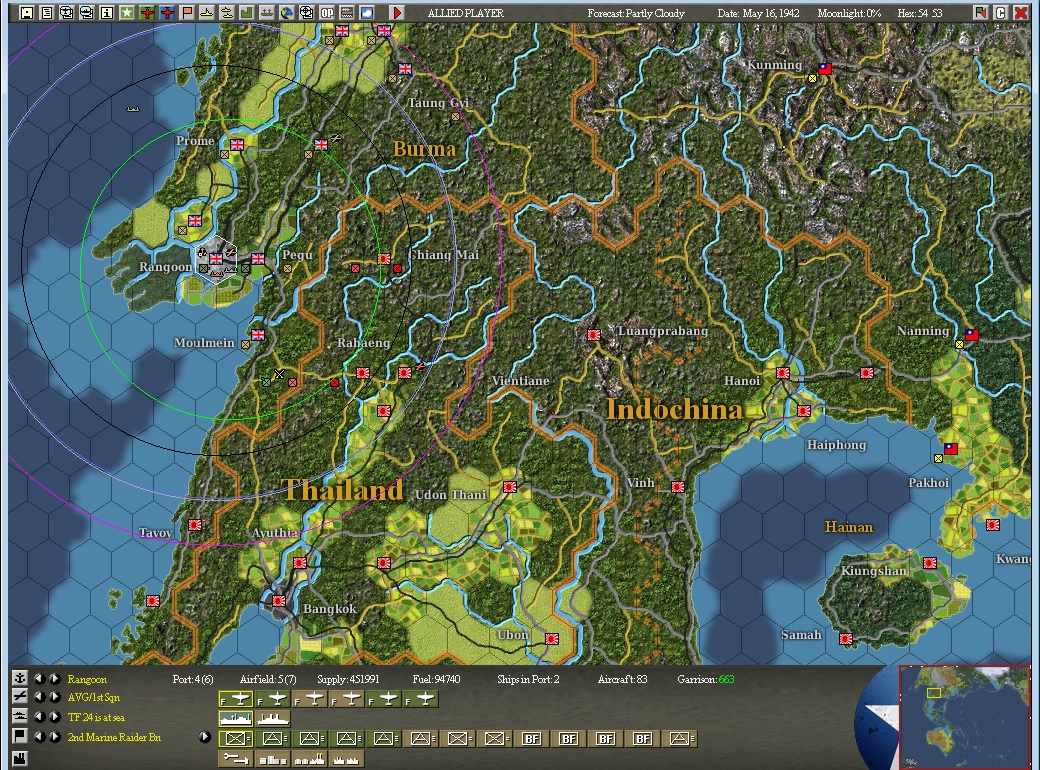This screenshot has height=770, width=1040.
Task: Click the Chinese flag at Nanning
Action: coord(972,335)
